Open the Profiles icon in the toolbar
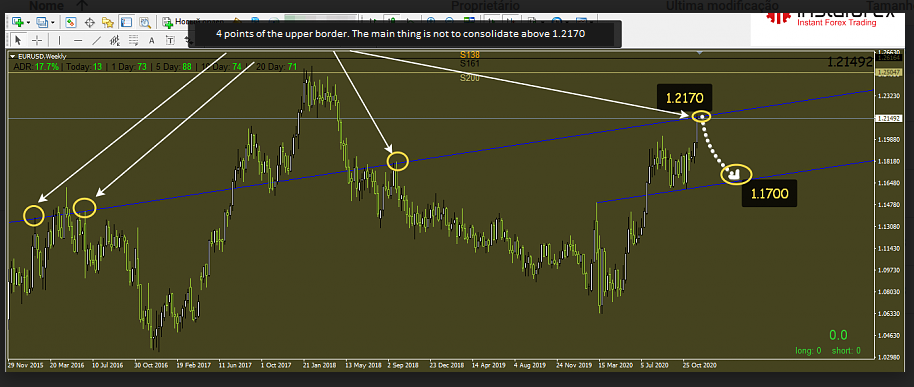Screen dimensions: 914x387 tap(42, 22)
